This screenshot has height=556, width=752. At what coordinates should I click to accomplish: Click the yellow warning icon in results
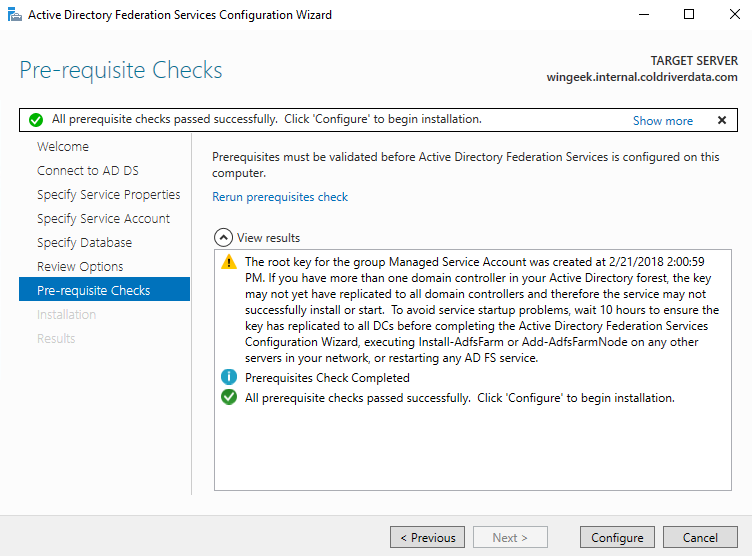(x=229, y=262)
